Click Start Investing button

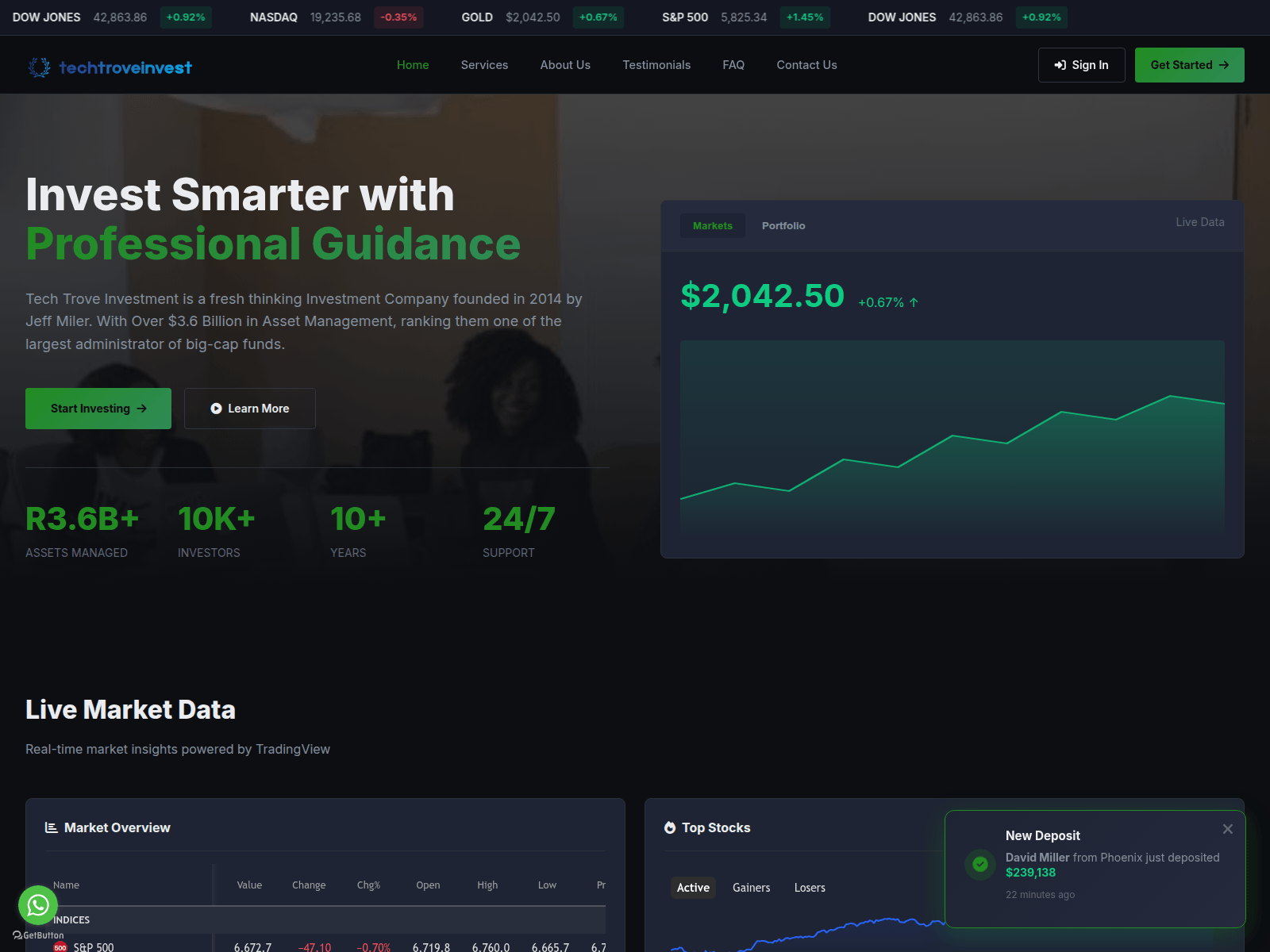click(x=98, y=409)
